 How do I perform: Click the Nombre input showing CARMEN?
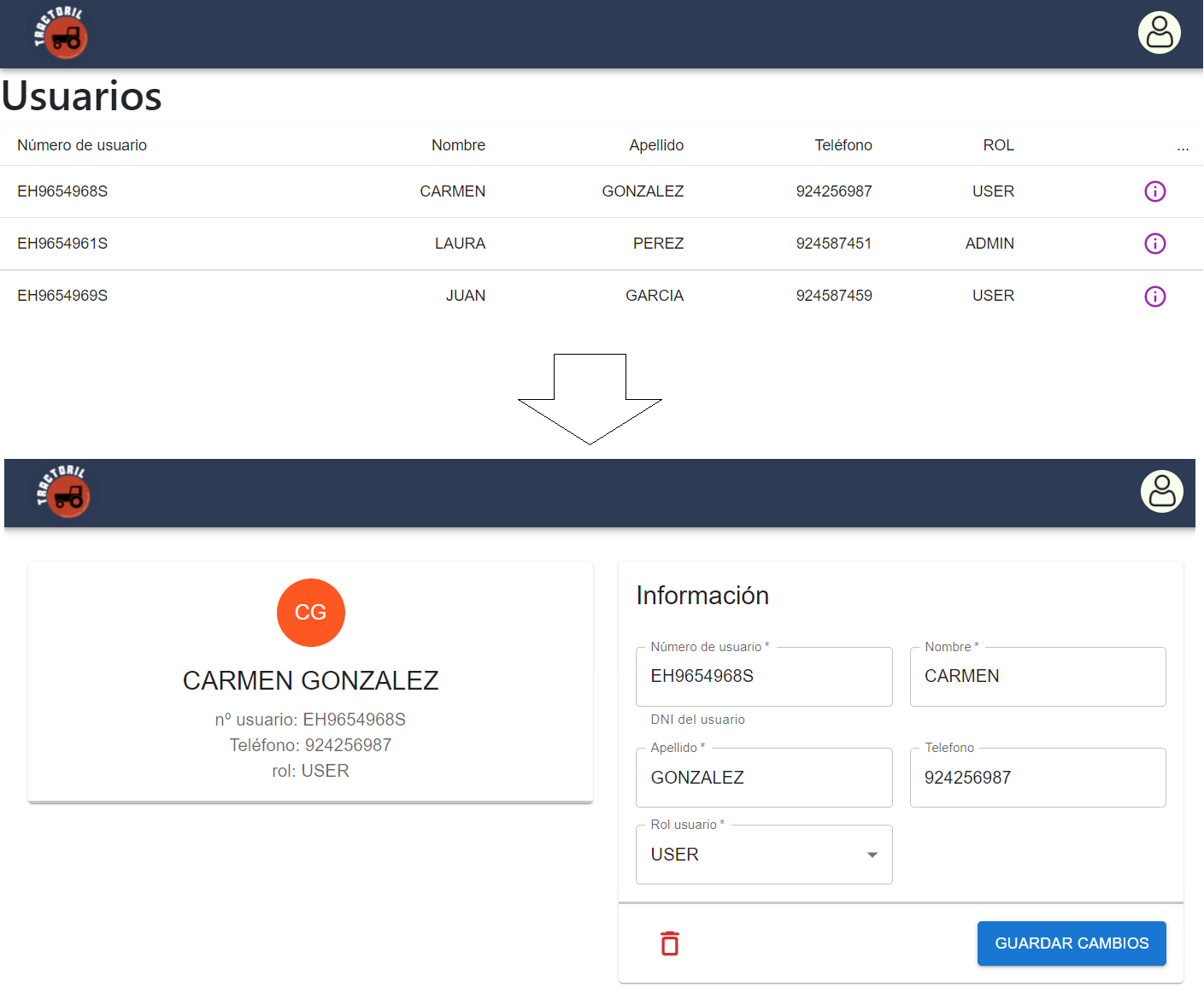[x=1037, y=676]
